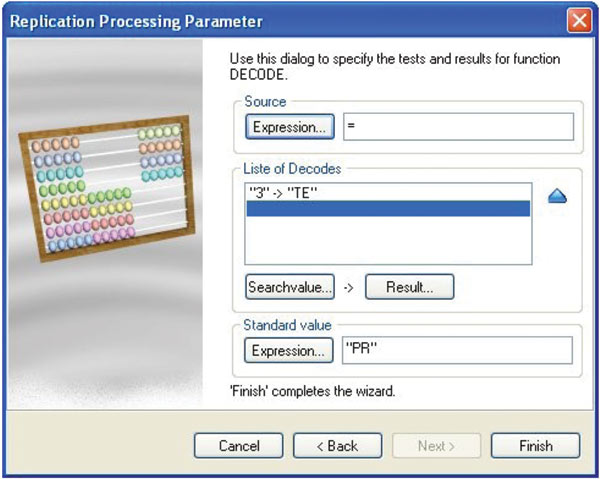
Task: Focus the Standard value field containing "PR"
Action: click(x=457, y=350)
